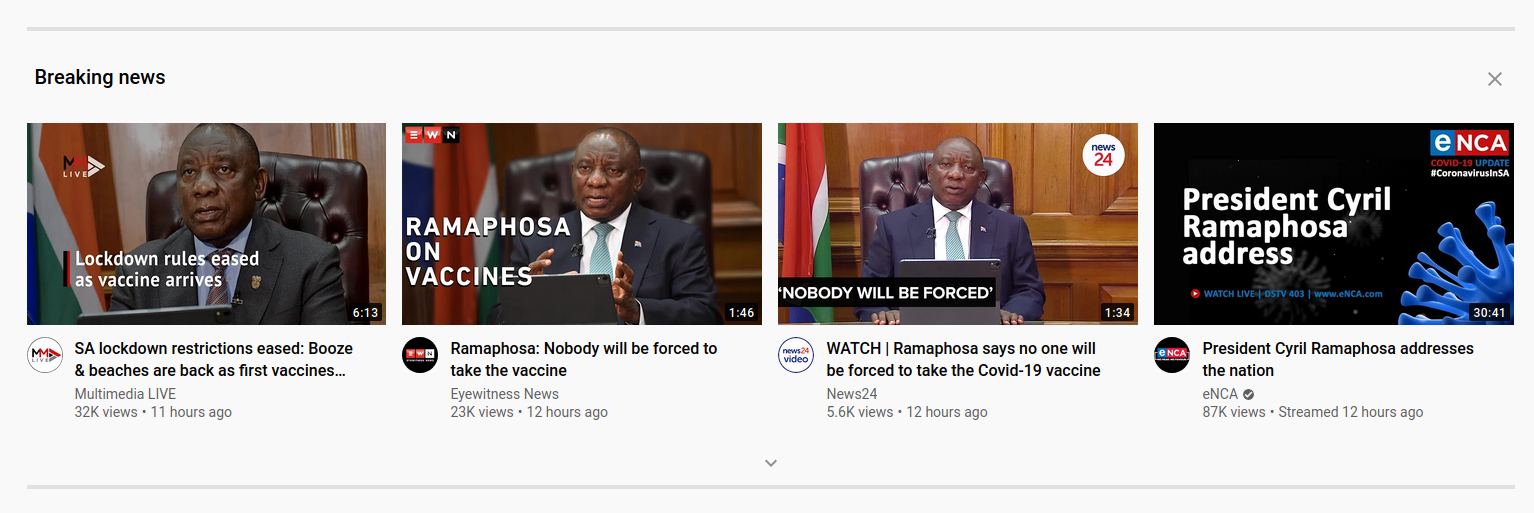1534x513 pixels.
Task: Open 'WATCH | Ramaphosa says no one' title
Action: coord(963,359)
